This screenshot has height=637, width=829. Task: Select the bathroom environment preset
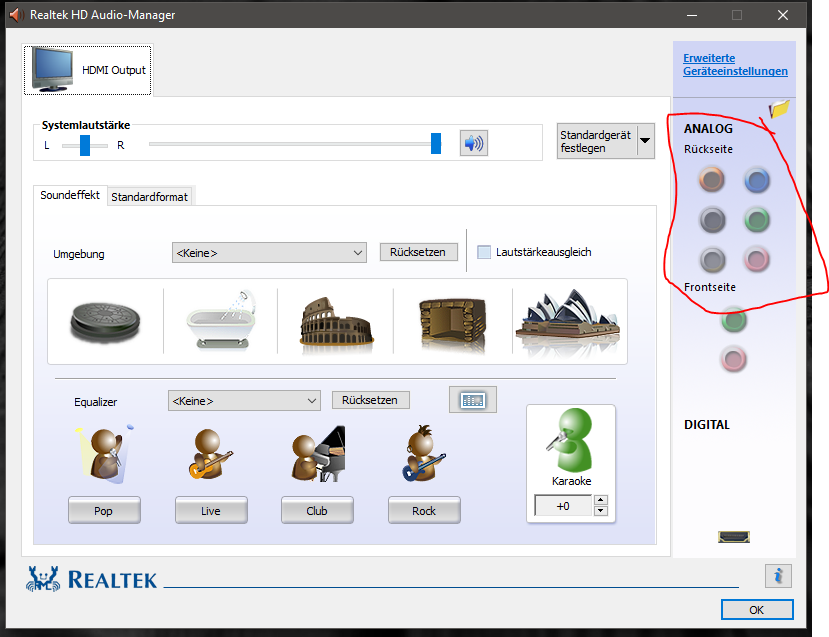tap(221, 320)
